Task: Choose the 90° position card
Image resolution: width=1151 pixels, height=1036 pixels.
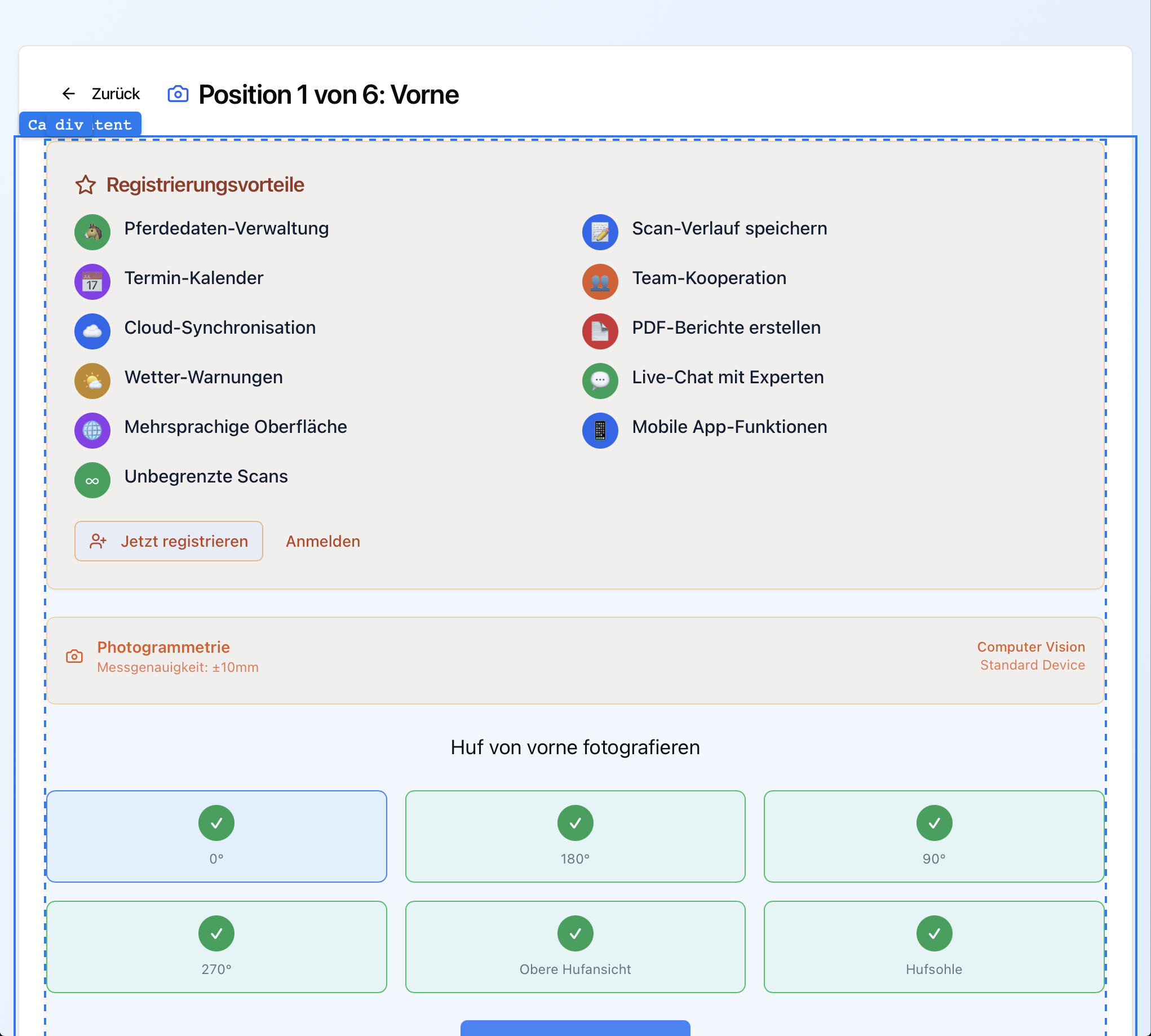Action: point(933,836)
